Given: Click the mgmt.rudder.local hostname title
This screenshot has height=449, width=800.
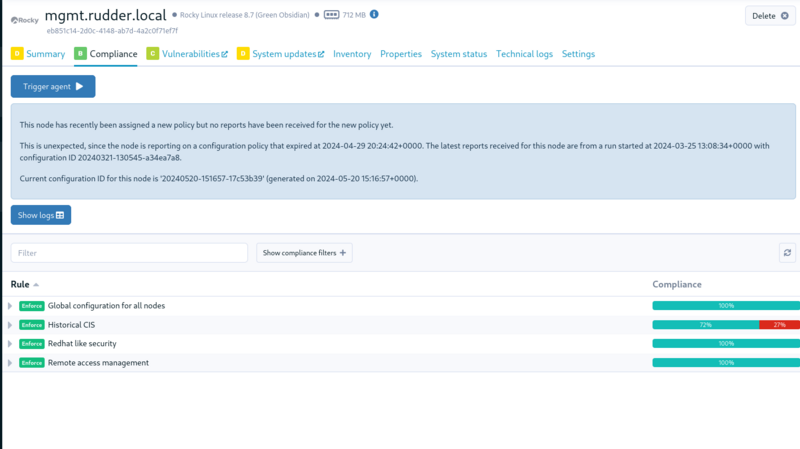Looking at the screenshot, I should [106, 15].
